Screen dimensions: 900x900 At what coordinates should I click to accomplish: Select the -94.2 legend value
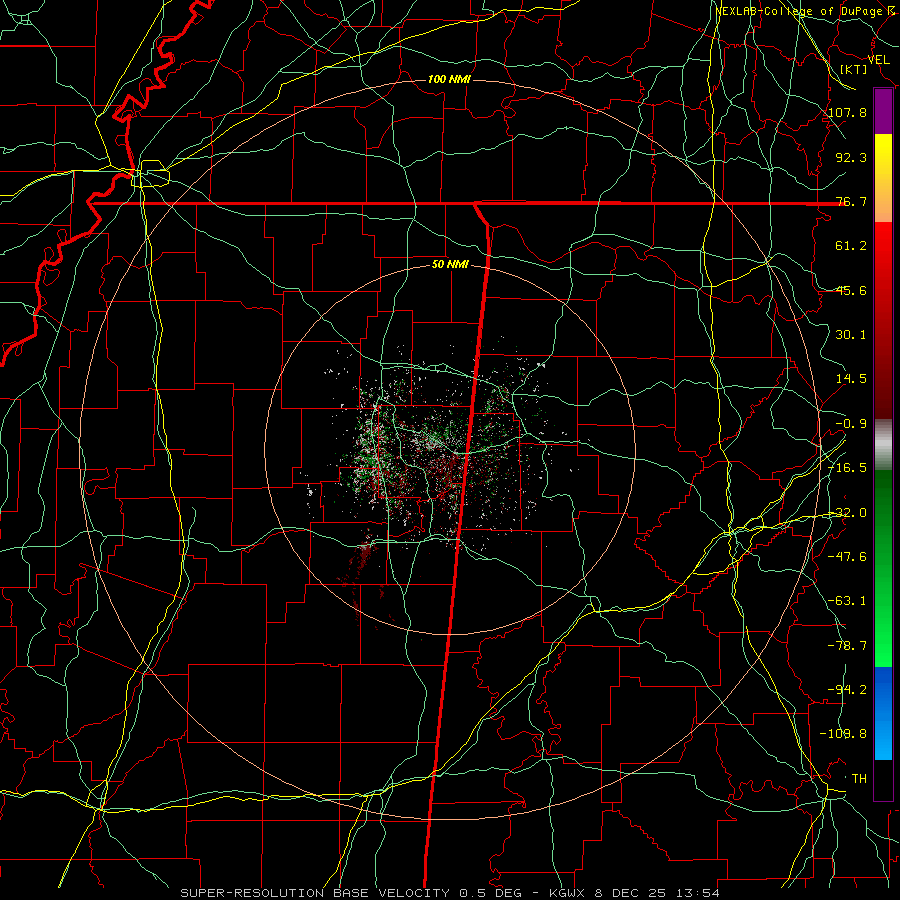pyautogui.click(x=847, y=690)
